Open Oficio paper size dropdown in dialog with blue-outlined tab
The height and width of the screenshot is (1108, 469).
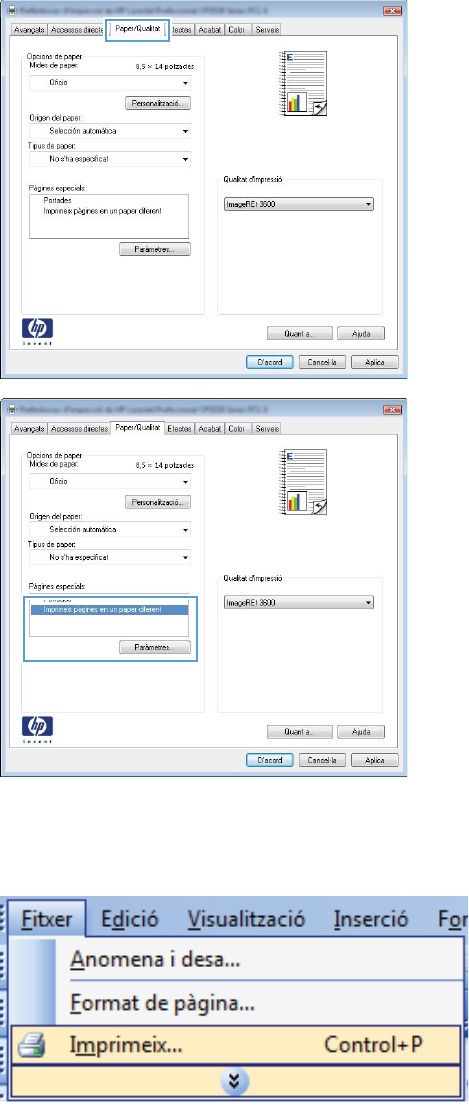click(x=110, y=83)
